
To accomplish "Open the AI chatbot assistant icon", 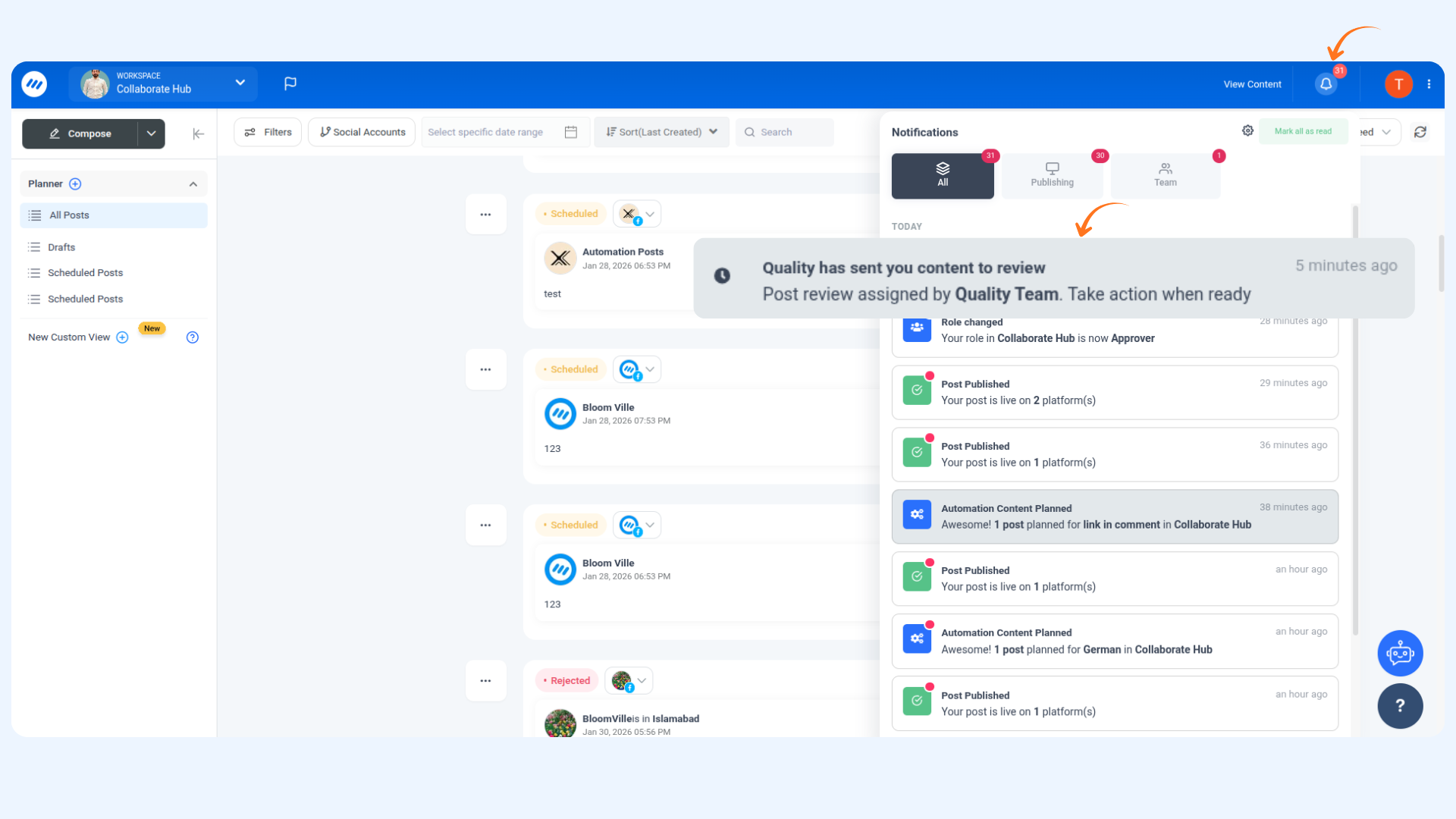I will (x=1400, y=653).
